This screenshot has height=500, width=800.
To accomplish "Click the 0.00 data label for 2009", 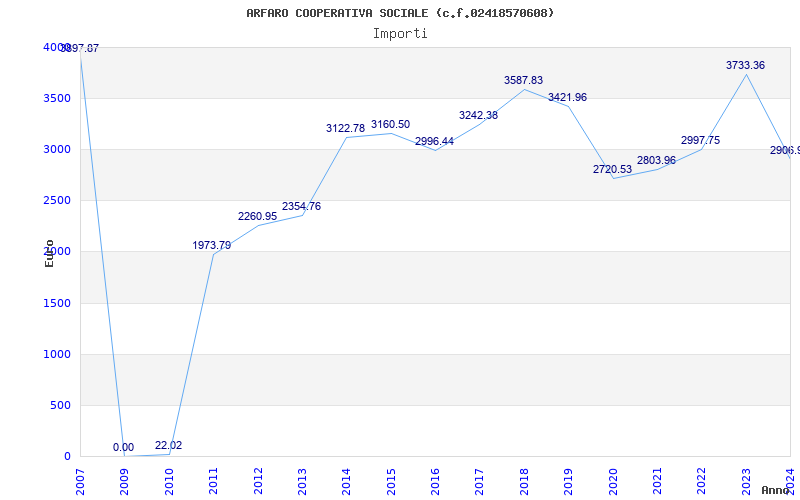I will (x=123, y=448).
